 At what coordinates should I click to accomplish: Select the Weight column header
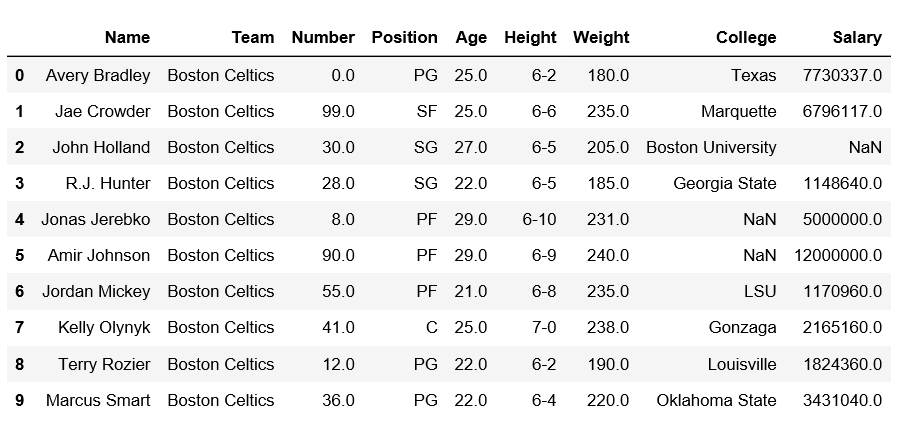tap(601, 37)
